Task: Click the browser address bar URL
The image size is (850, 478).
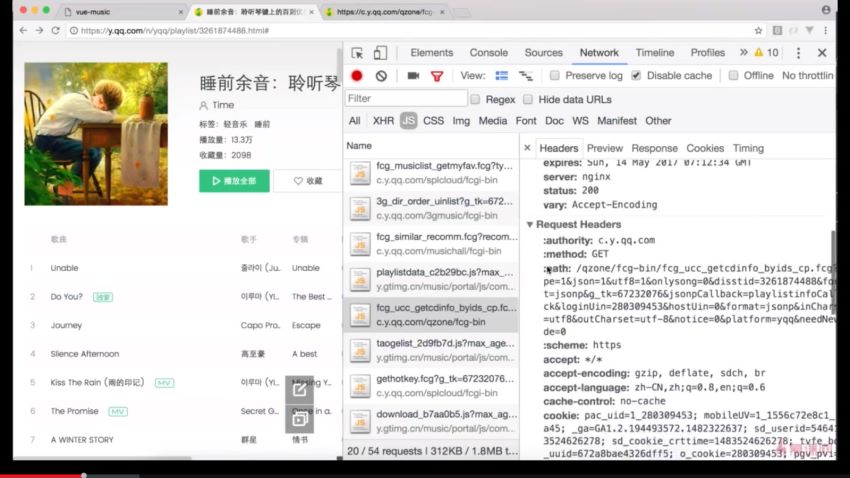Action: coord(175,31)
